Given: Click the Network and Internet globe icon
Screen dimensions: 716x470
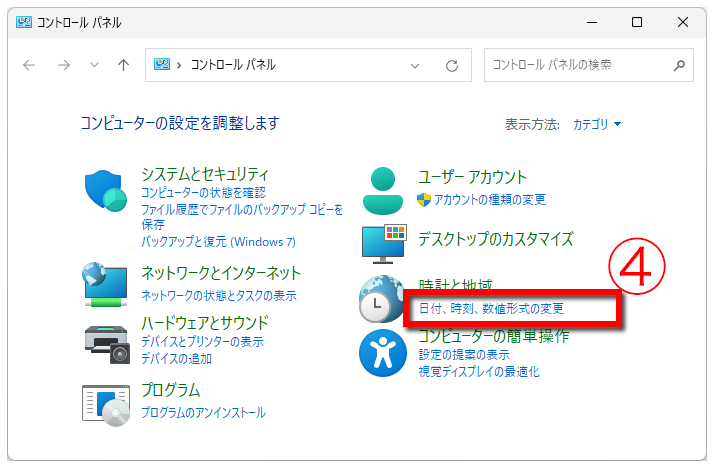Looking at the screenshot, I should pos(106,283).
